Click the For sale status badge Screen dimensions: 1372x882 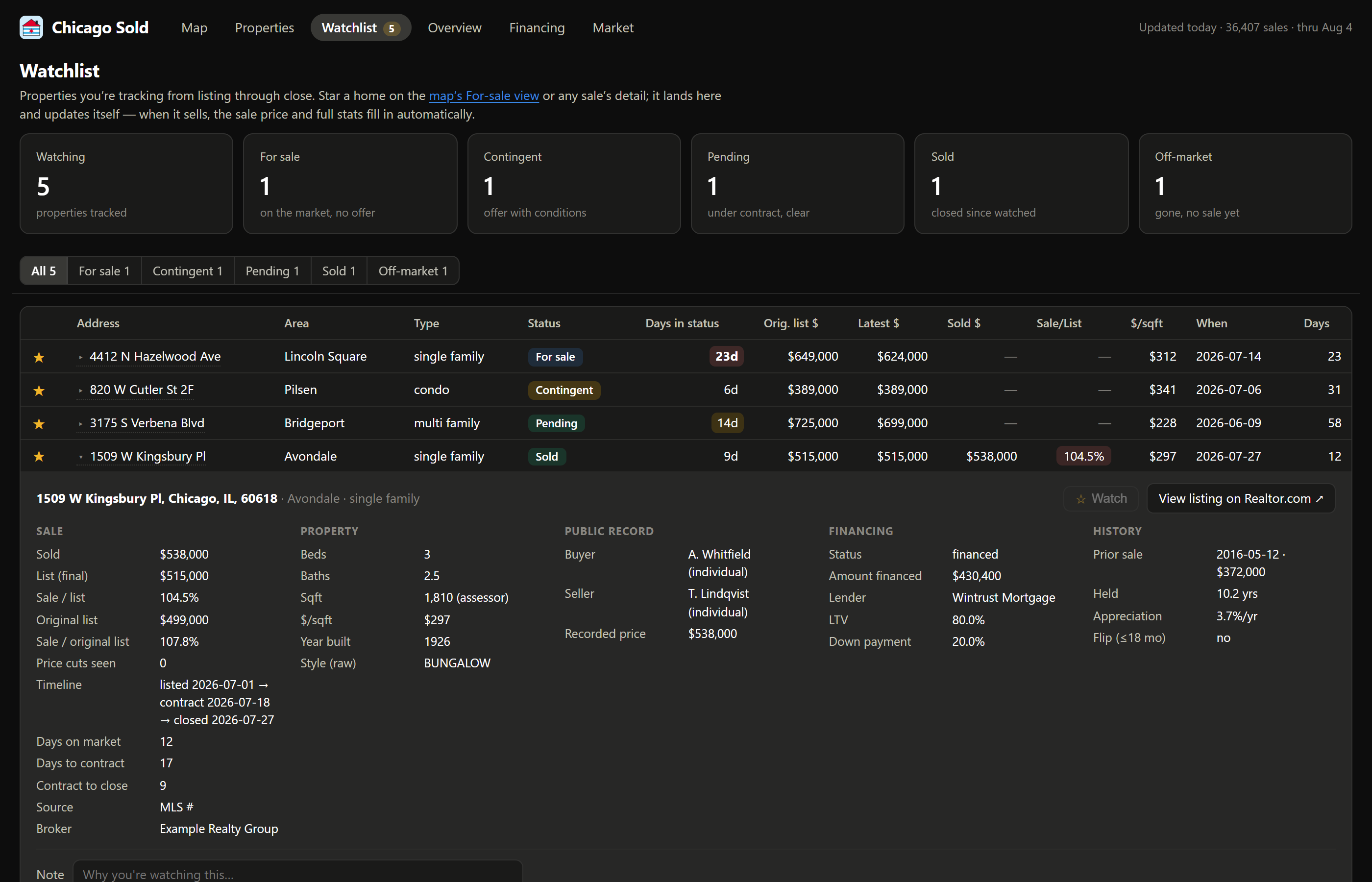click(555, 357)
